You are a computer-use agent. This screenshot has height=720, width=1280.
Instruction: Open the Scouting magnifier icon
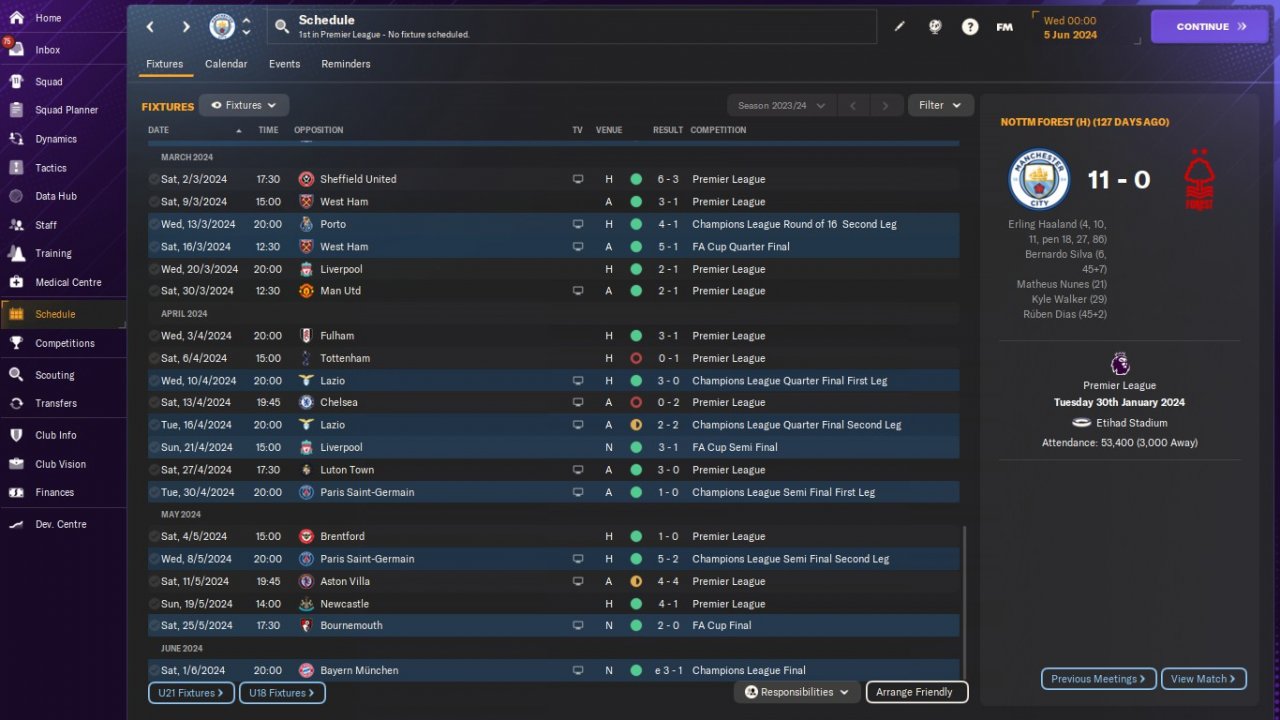tap(16, 375)
